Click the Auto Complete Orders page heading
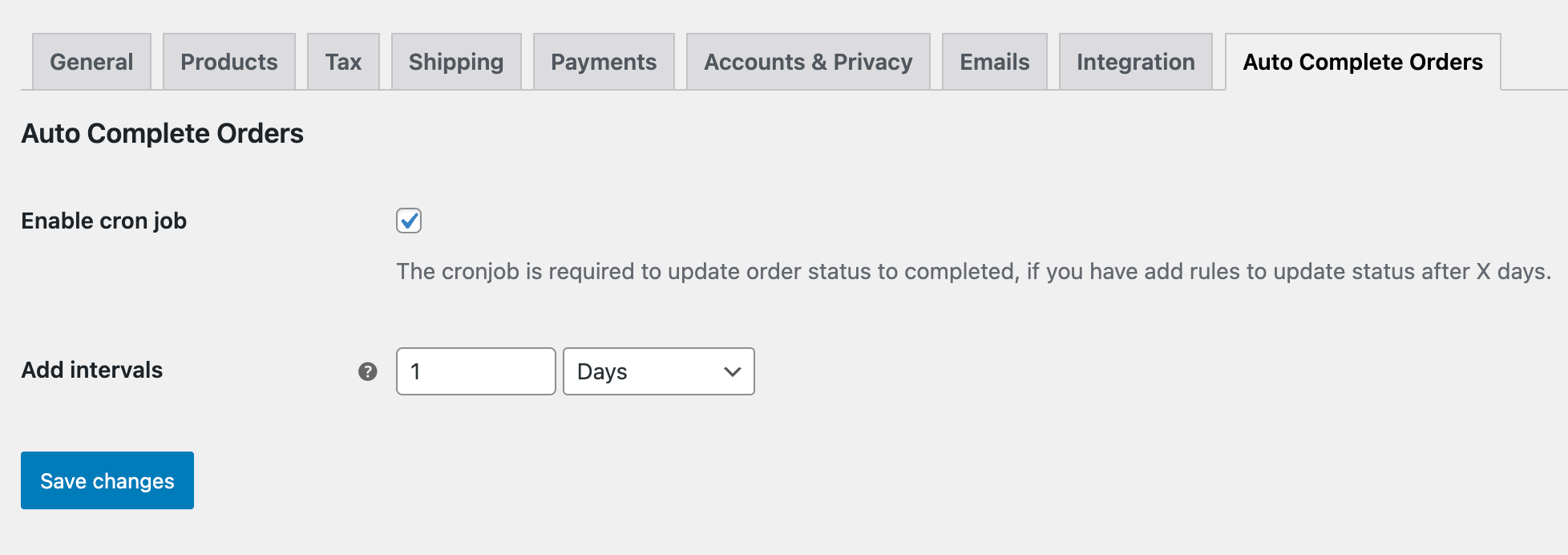1568x555 pixels. (162, 133)
